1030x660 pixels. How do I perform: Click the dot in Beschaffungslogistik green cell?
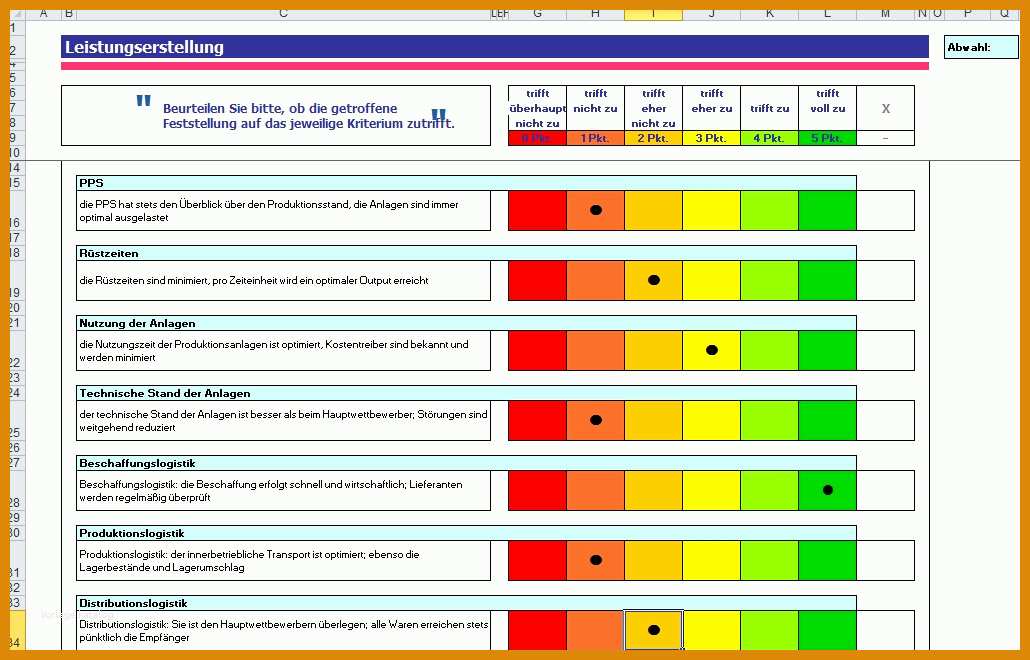click(x=828, y=490)
